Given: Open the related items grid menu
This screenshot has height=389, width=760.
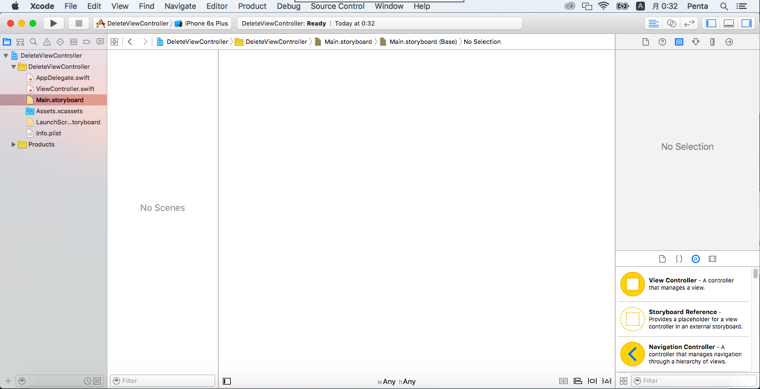Looking at the screenshot, I should (x=114, y=42).
